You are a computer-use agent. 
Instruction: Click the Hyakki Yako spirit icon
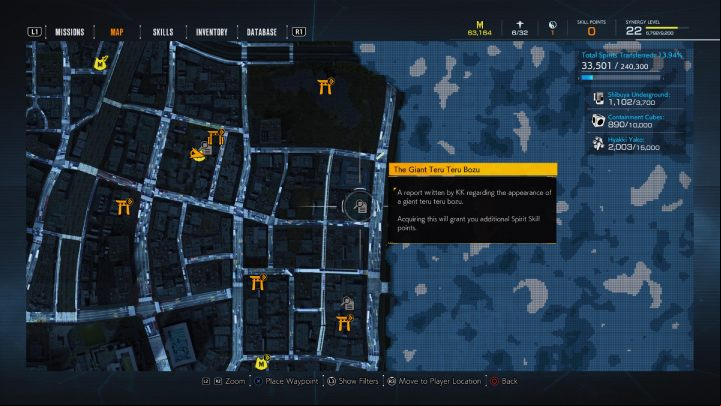[x=598, y=143]
